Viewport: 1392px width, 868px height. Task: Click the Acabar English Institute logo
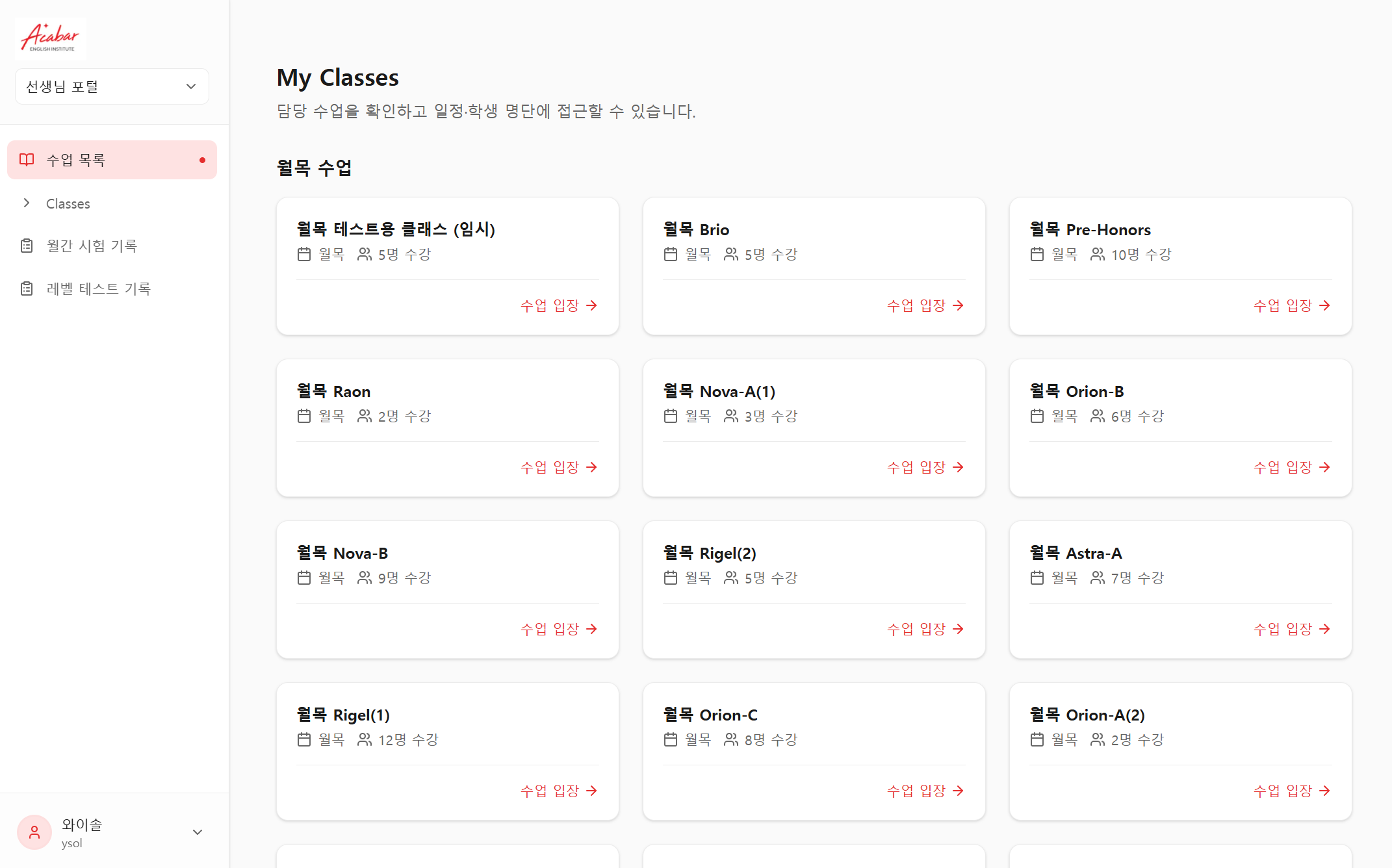pos(50,38)
